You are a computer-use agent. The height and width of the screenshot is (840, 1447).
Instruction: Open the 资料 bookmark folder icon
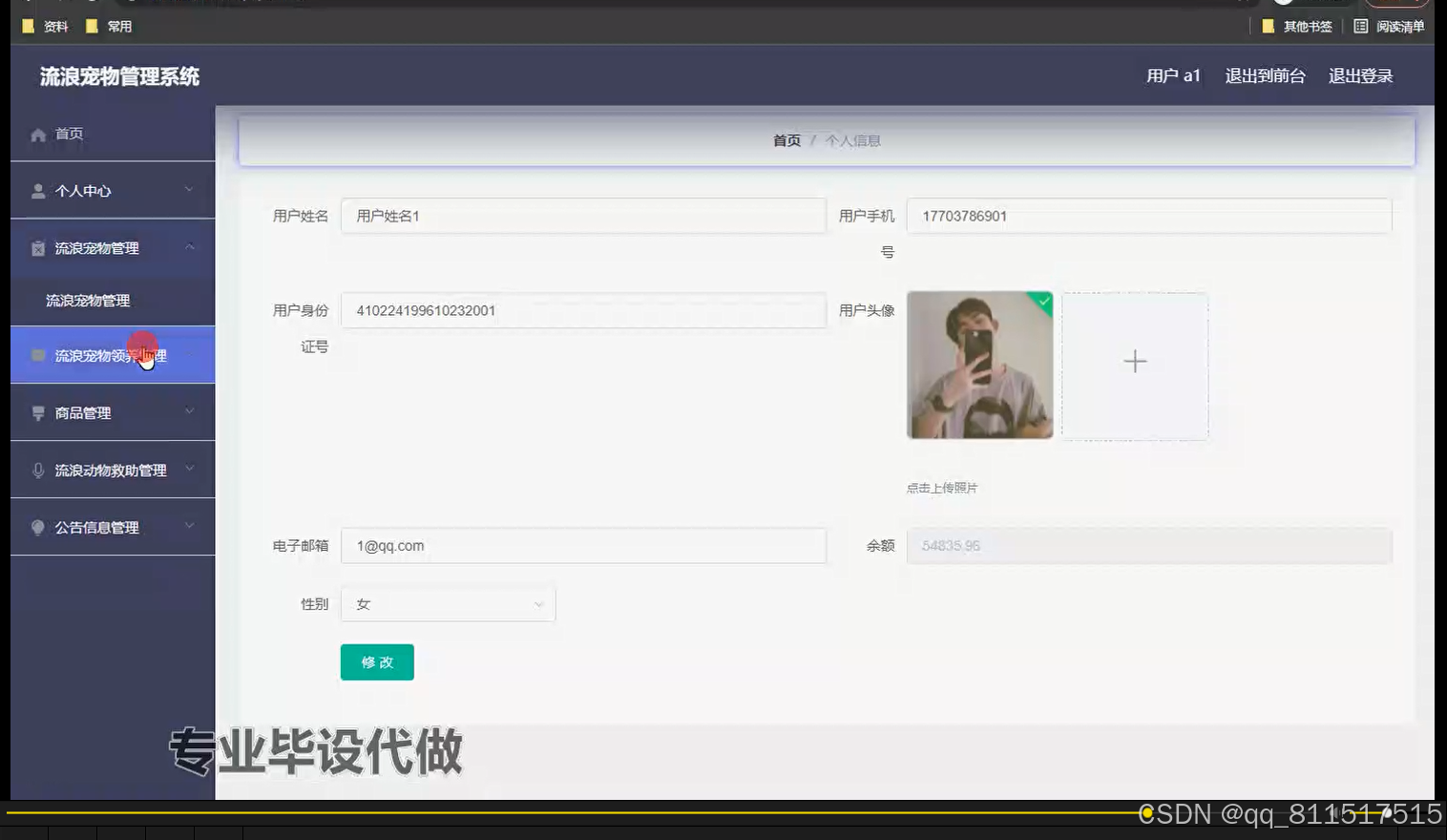[x=27, y=26]
